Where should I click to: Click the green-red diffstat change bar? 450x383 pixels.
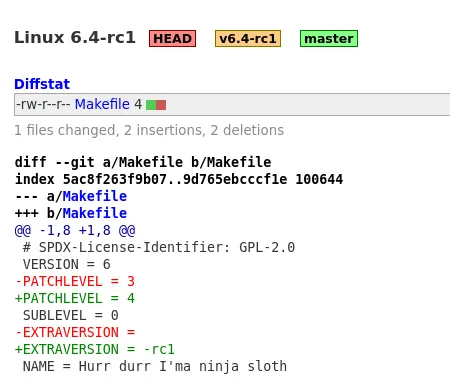156,105
